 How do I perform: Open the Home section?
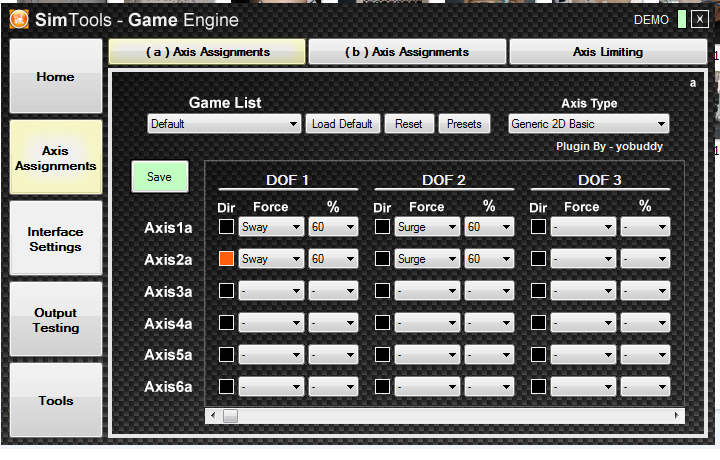56,76
